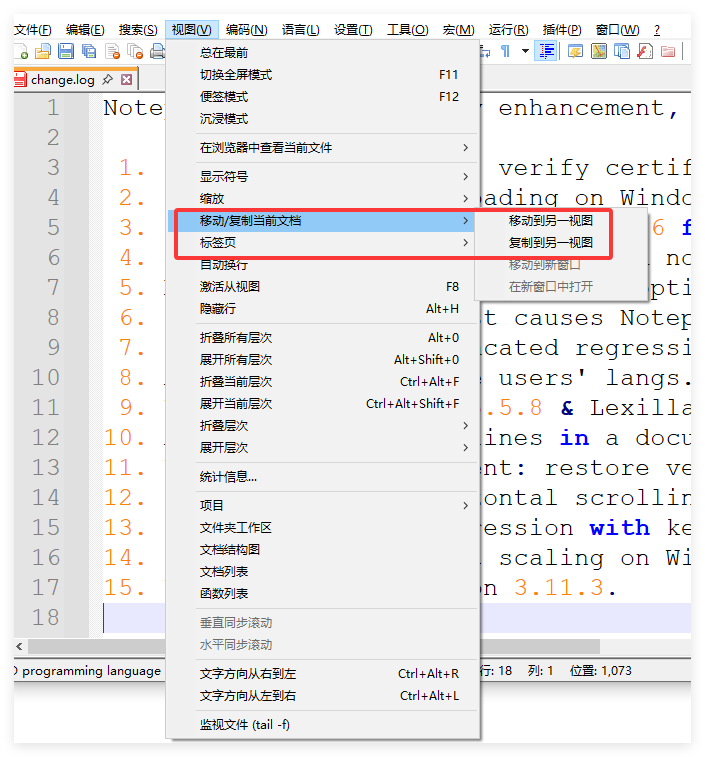The width and height of the screenshot is (705, 757).
Task: Open the 文件(F) menu
Action: point(33,30)
